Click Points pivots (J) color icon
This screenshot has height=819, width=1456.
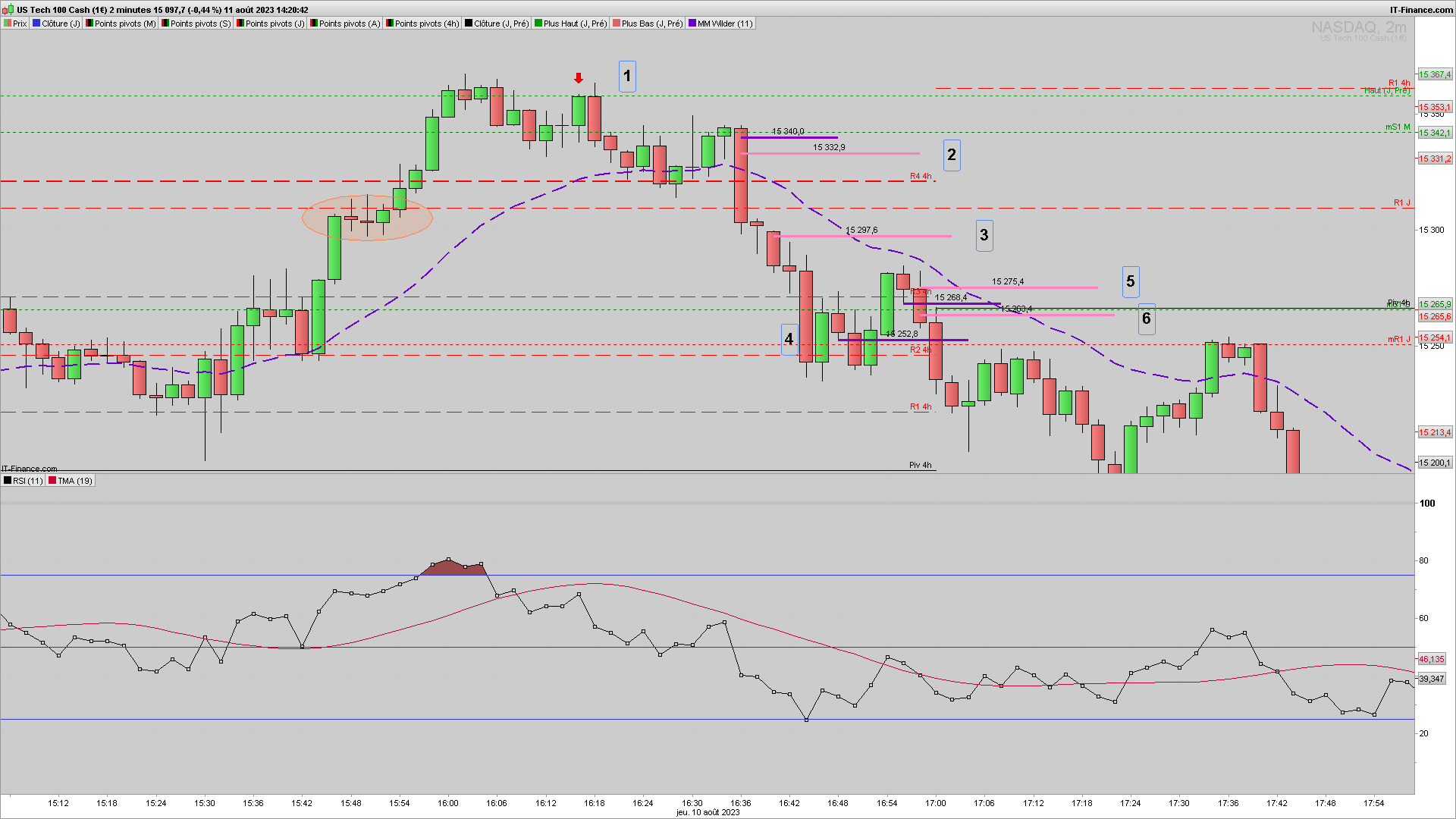point(240,24)
